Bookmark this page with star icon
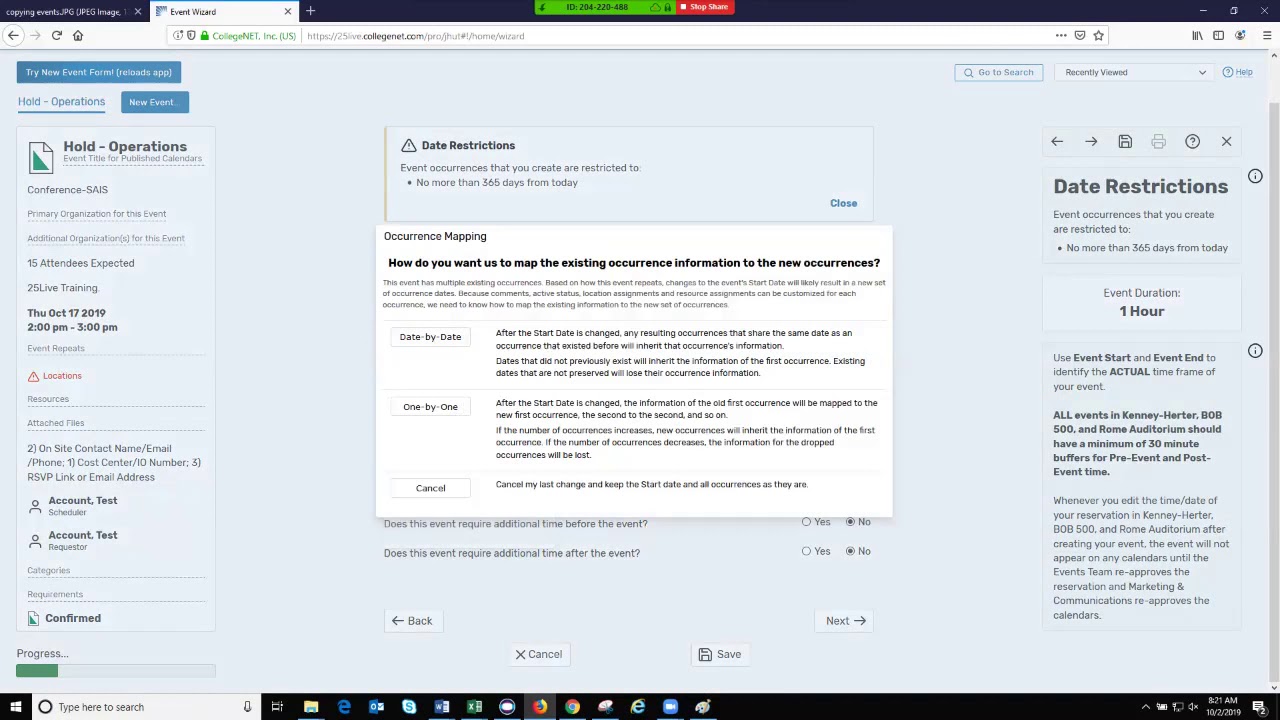 click(x=1098, y=36)
